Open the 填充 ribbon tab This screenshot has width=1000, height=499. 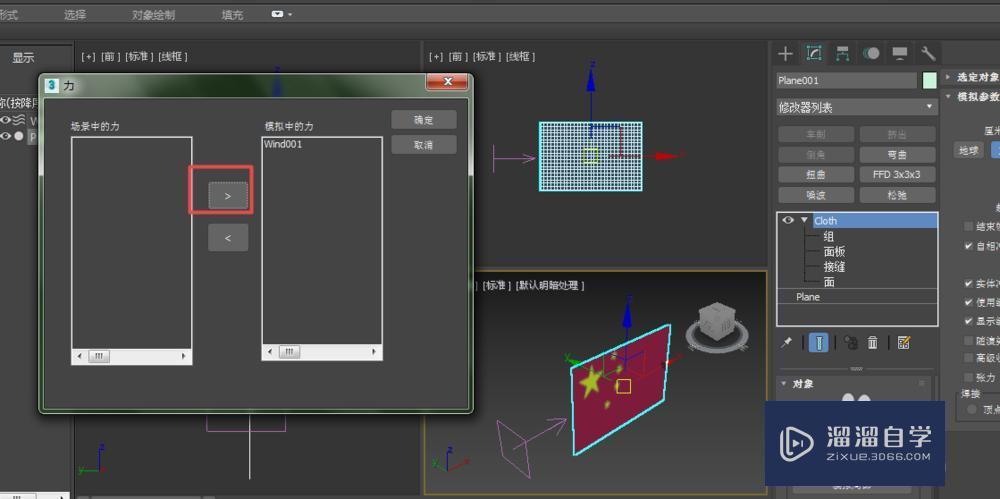tap(232, 15)
